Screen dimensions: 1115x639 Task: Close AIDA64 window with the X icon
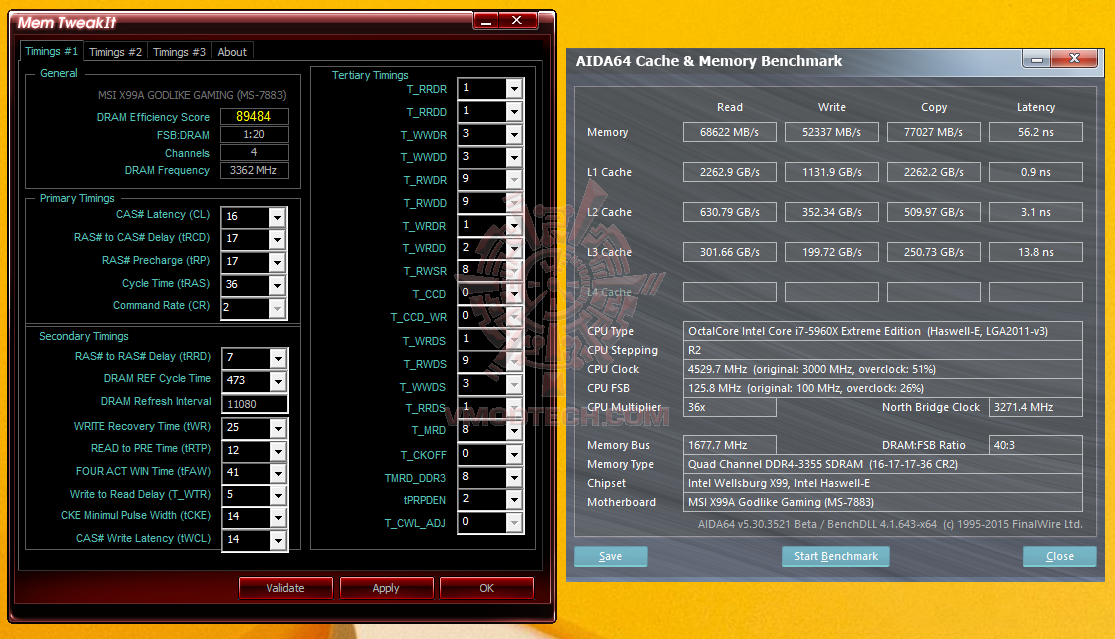click(x=1074, y=58)
